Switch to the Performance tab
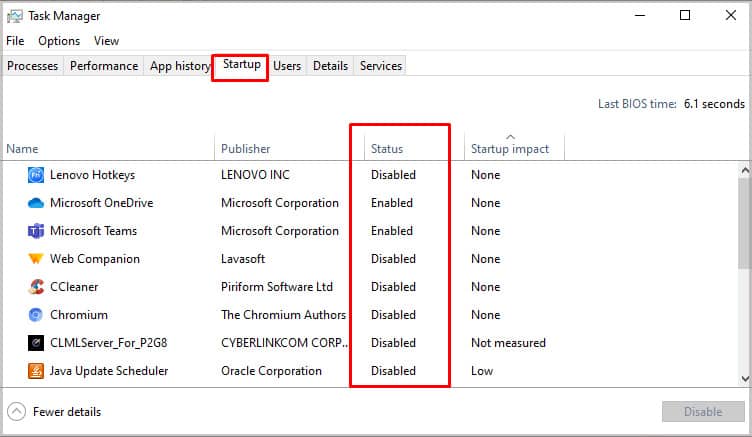The width and height of the screenshot is (752, 437). pos(104,66)
